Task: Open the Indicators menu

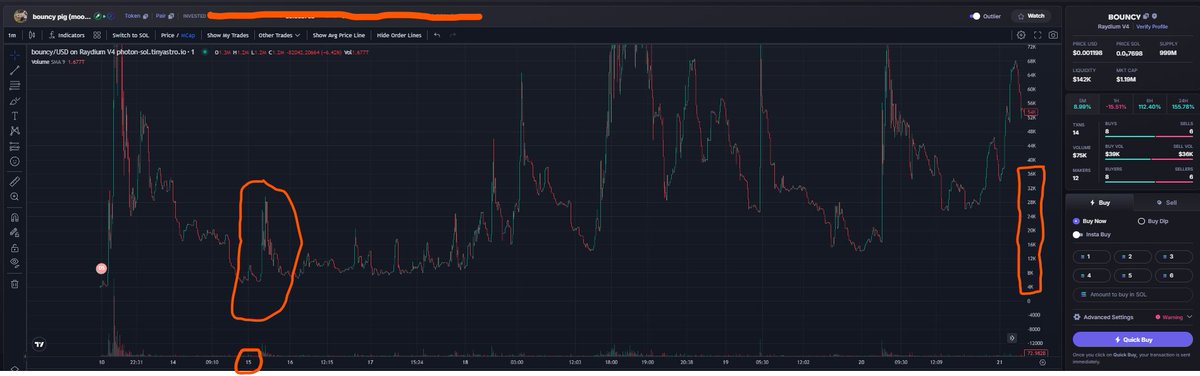Action: [x=67, y=35]
